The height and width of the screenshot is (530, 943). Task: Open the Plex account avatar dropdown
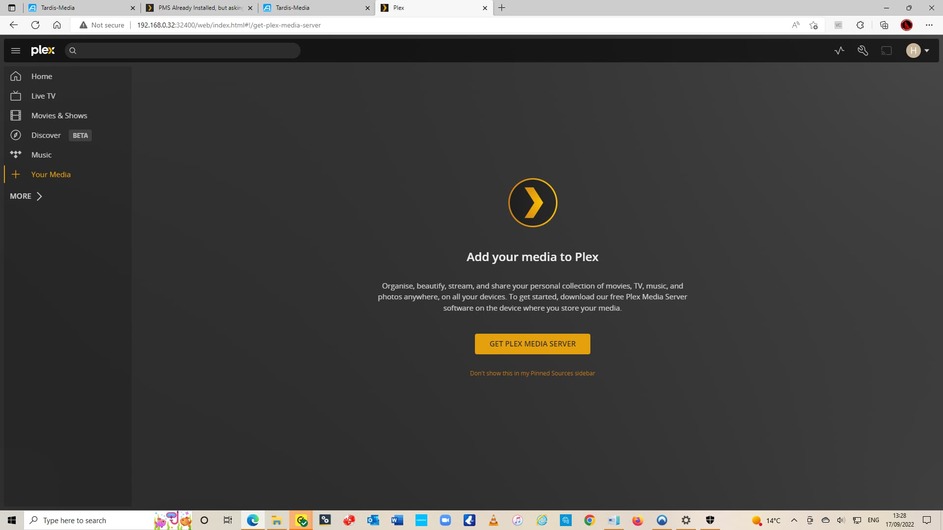coord(918,51)
